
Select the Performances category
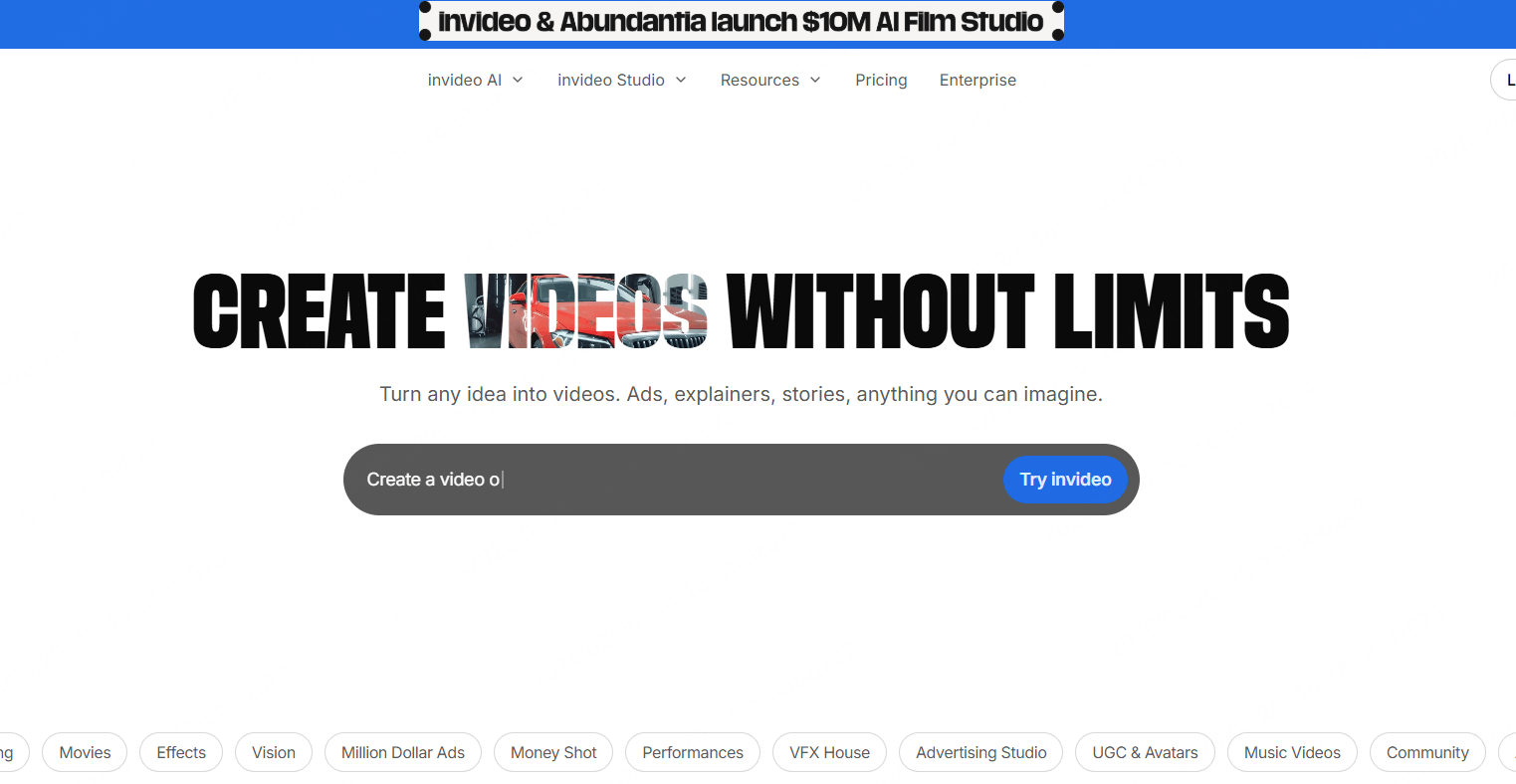click(x=692, y=752)
